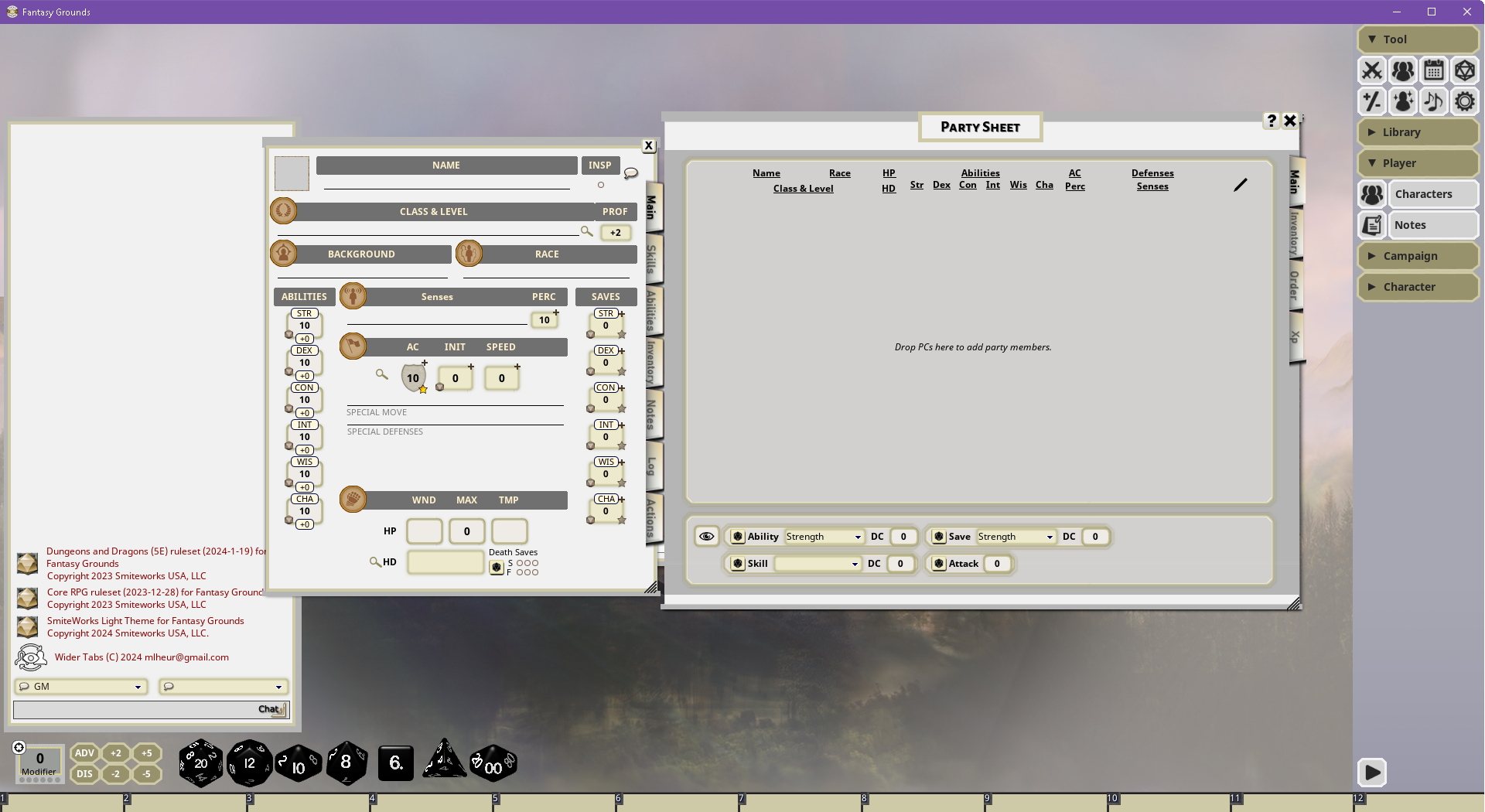This screenshot has width=1485, height=812.
Task: Roll the percentile d00 die
Action: [493, 764]
